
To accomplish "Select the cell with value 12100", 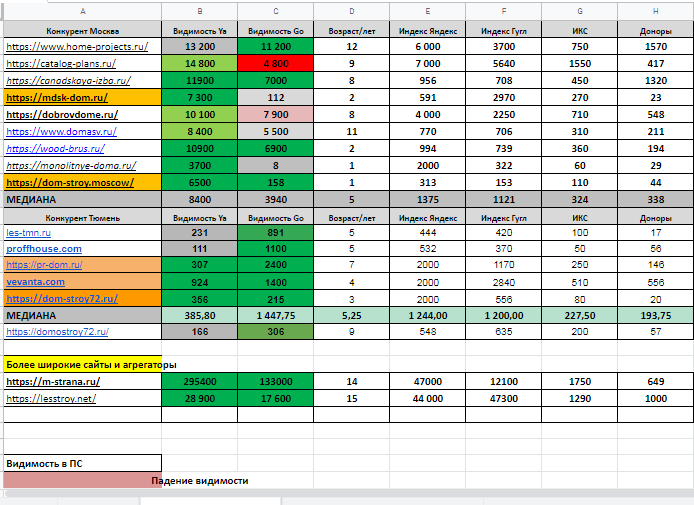I will (504, 382).
